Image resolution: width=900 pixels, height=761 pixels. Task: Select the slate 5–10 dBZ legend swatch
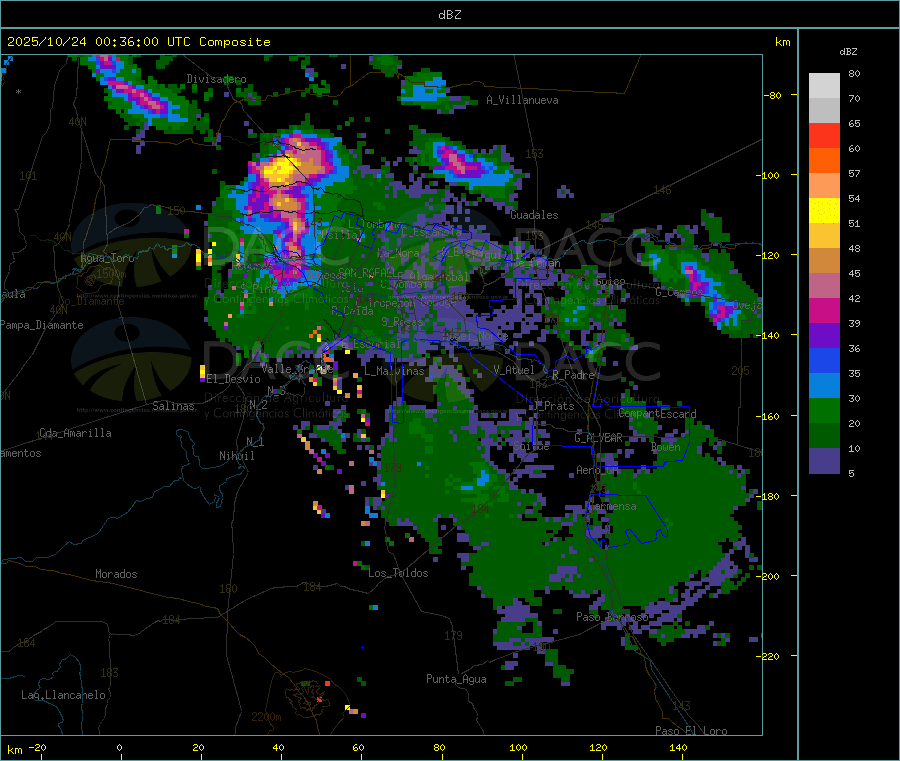click(824, 461)
